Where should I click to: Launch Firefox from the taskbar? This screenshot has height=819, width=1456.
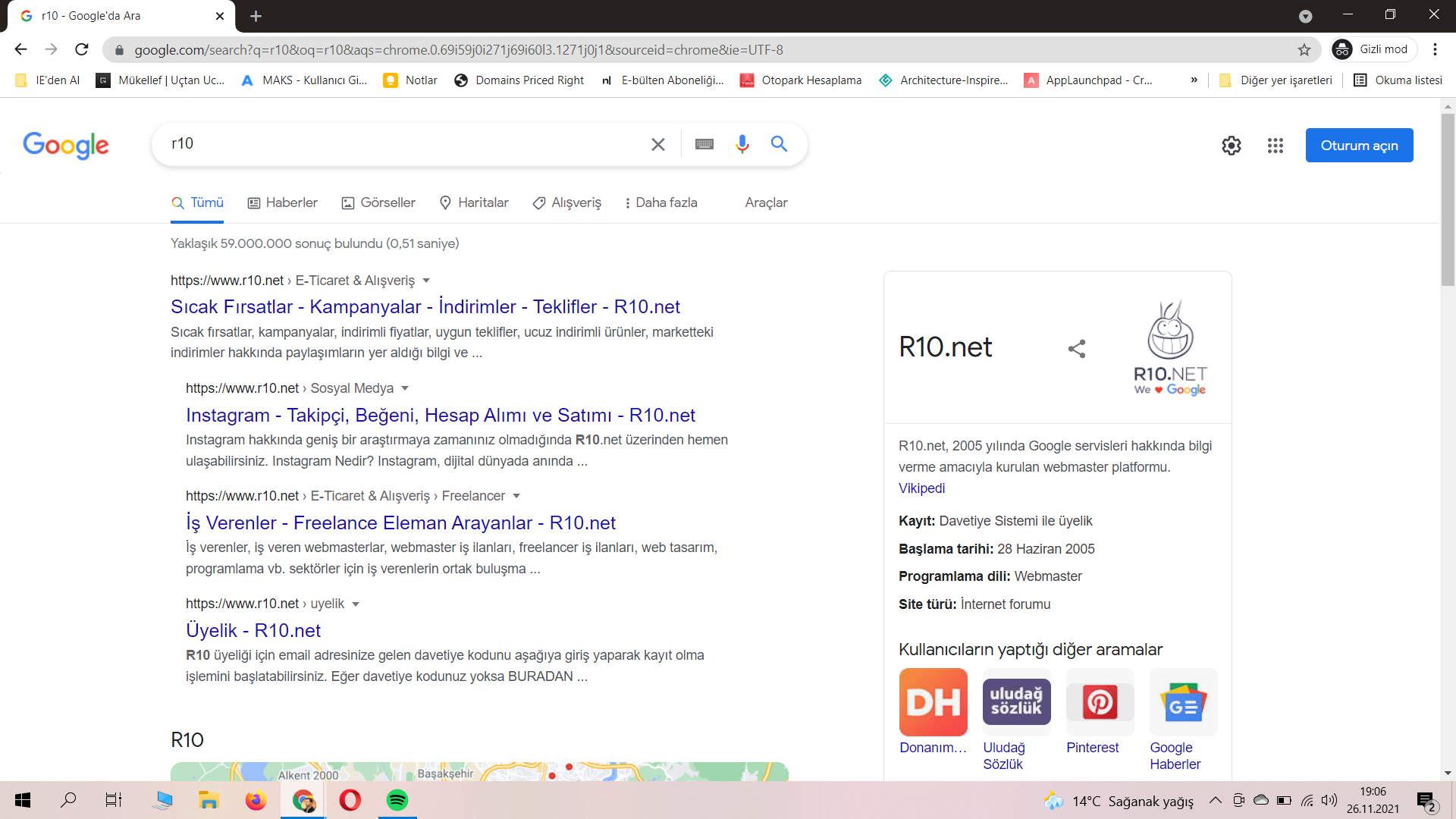point(256,800)
